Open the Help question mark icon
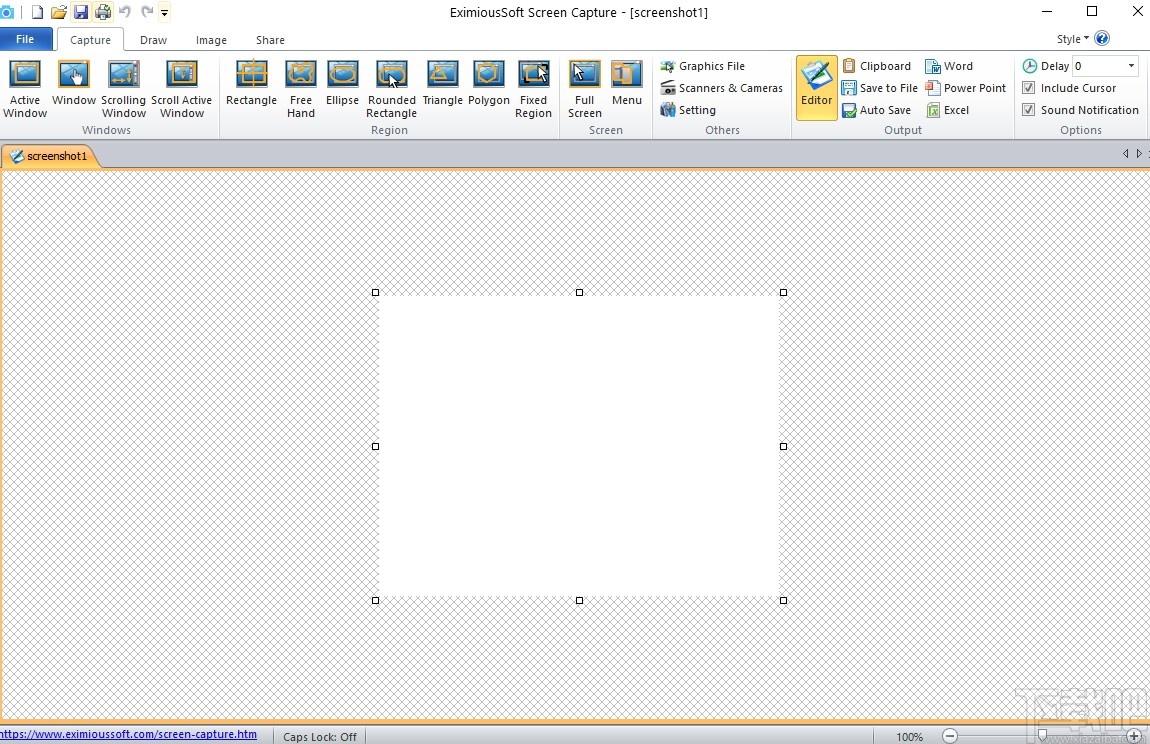 click(1102, 38)
